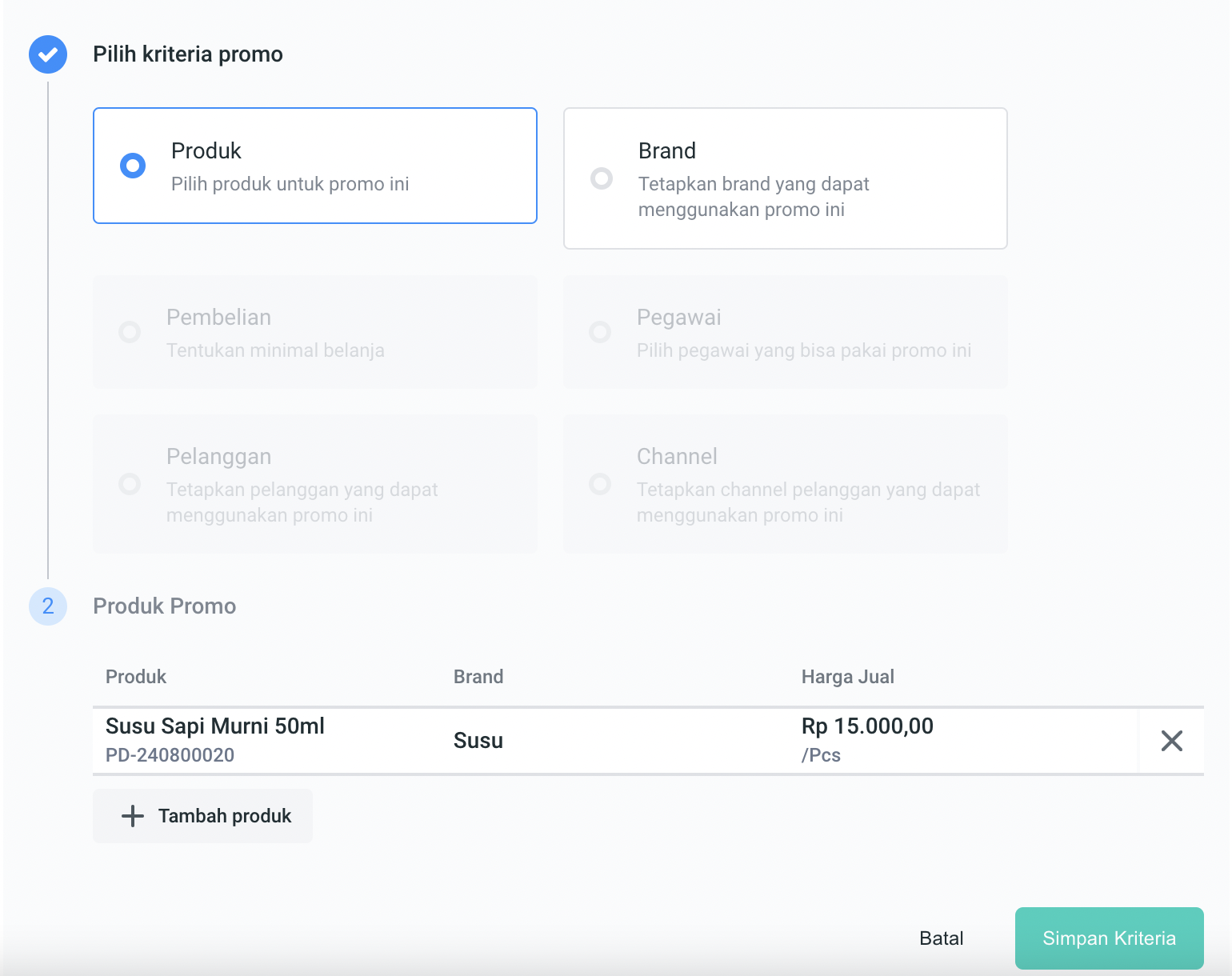Click the Brand column header
This screenshot has width=1232, height=976.
[478, 677]
